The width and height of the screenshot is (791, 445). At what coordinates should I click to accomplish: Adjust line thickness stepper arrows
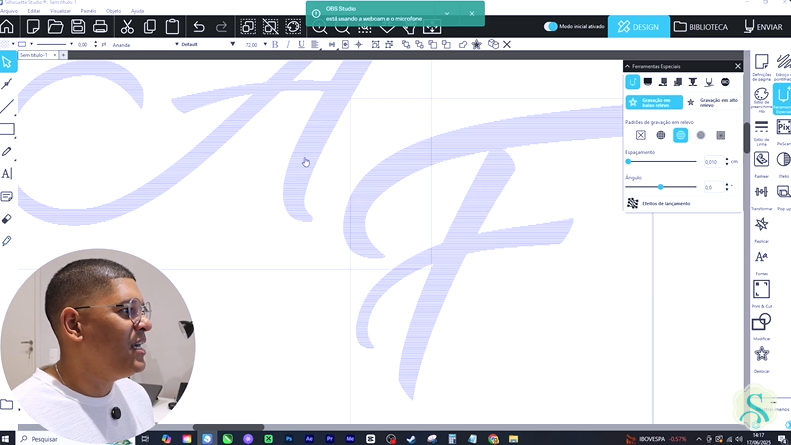[95, 44]
